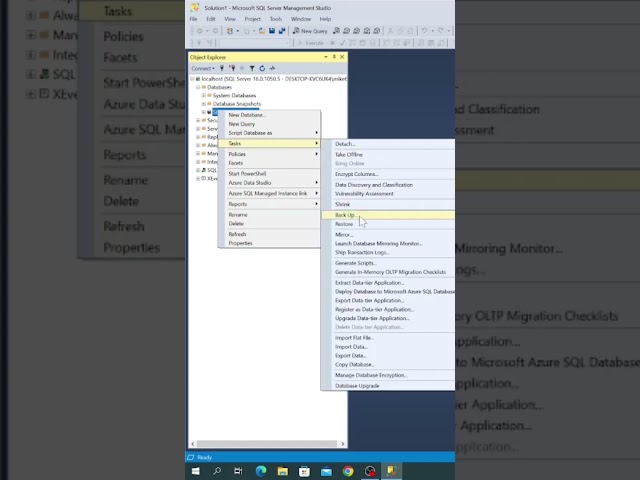640x480 pixels.
Task: Open Windows Start button
Action: coord(196,471)
